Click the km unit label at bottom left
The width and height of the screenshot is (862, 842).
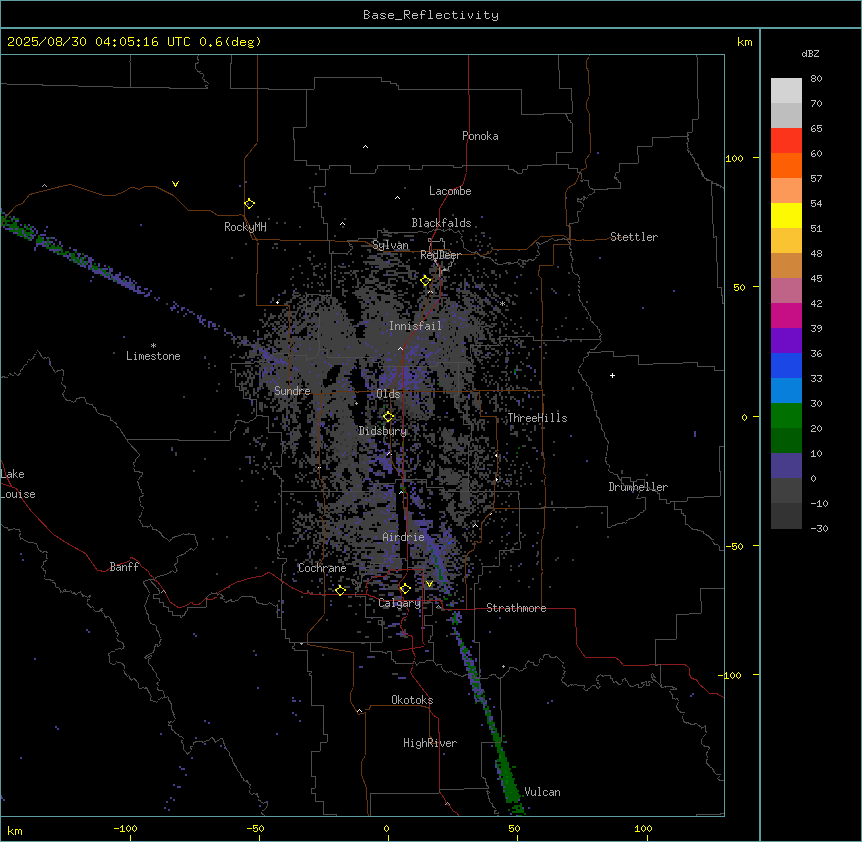[x=15, y=831]
